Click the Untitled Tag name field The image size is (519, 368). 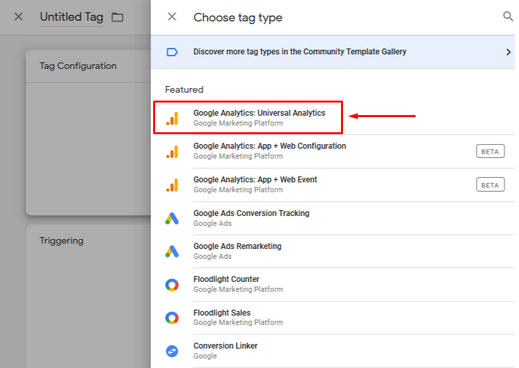point(71,17)
